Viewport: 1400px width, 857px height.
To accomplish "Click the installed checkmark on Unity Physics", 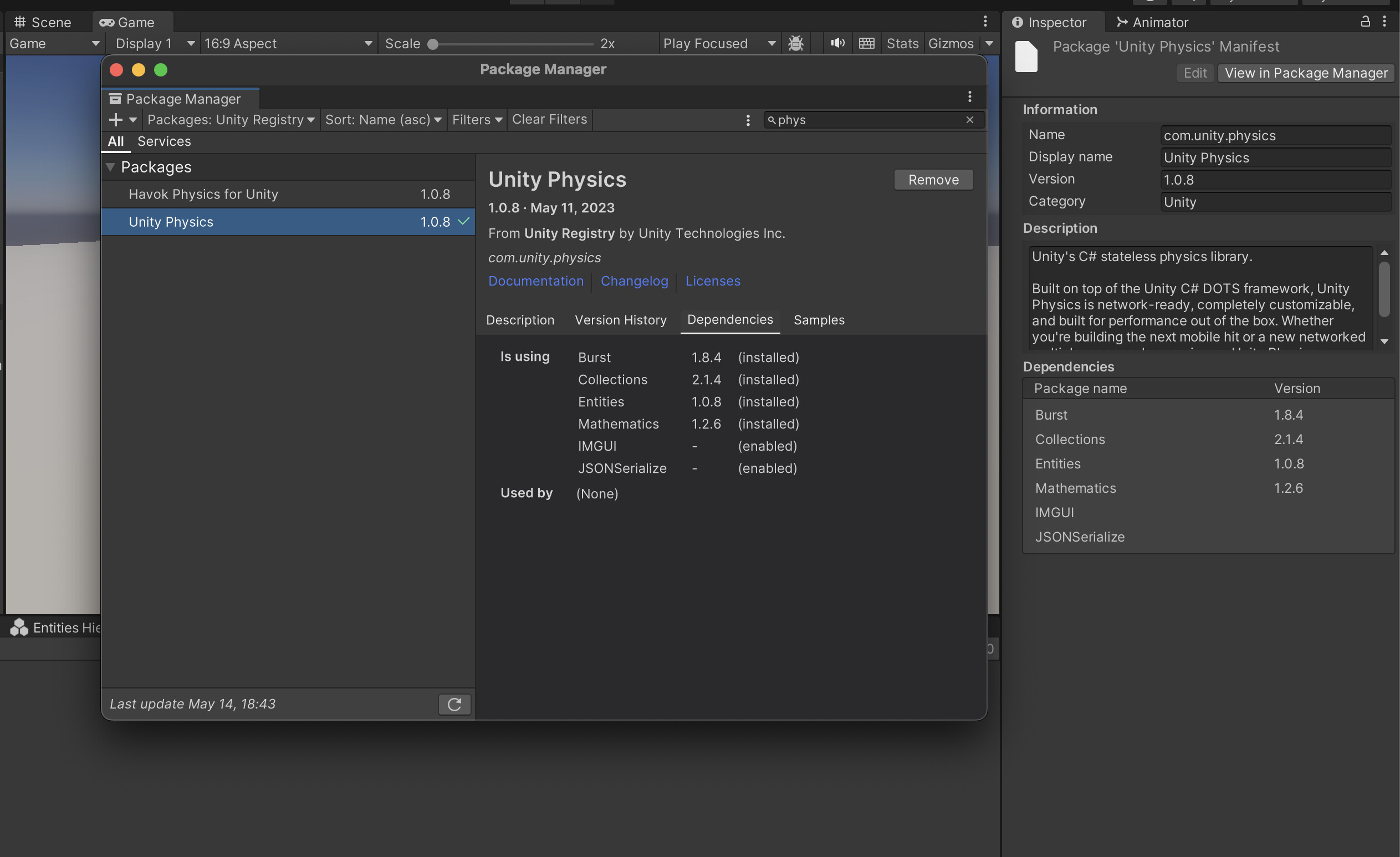I will 464,221.
